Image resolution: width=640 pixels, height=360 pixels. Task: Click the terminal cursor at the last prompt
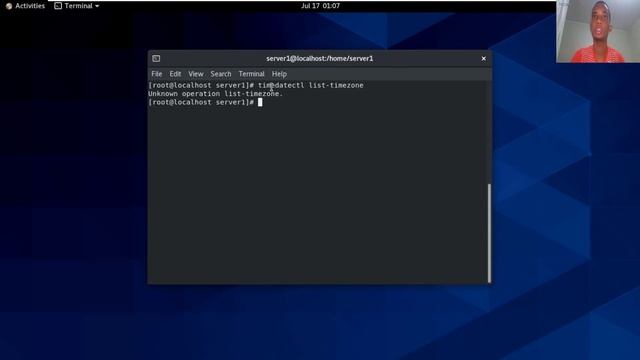260,102
